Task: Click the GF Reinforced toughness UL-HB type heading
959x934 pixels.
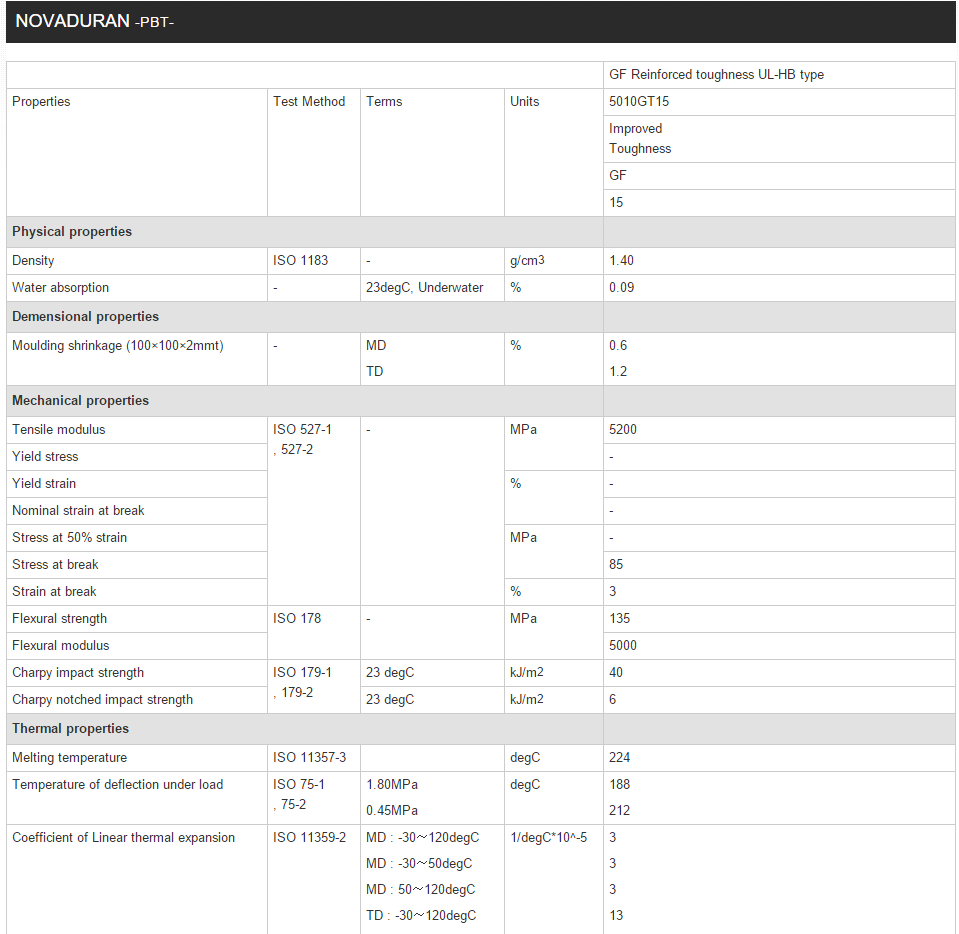Action: 716,75
